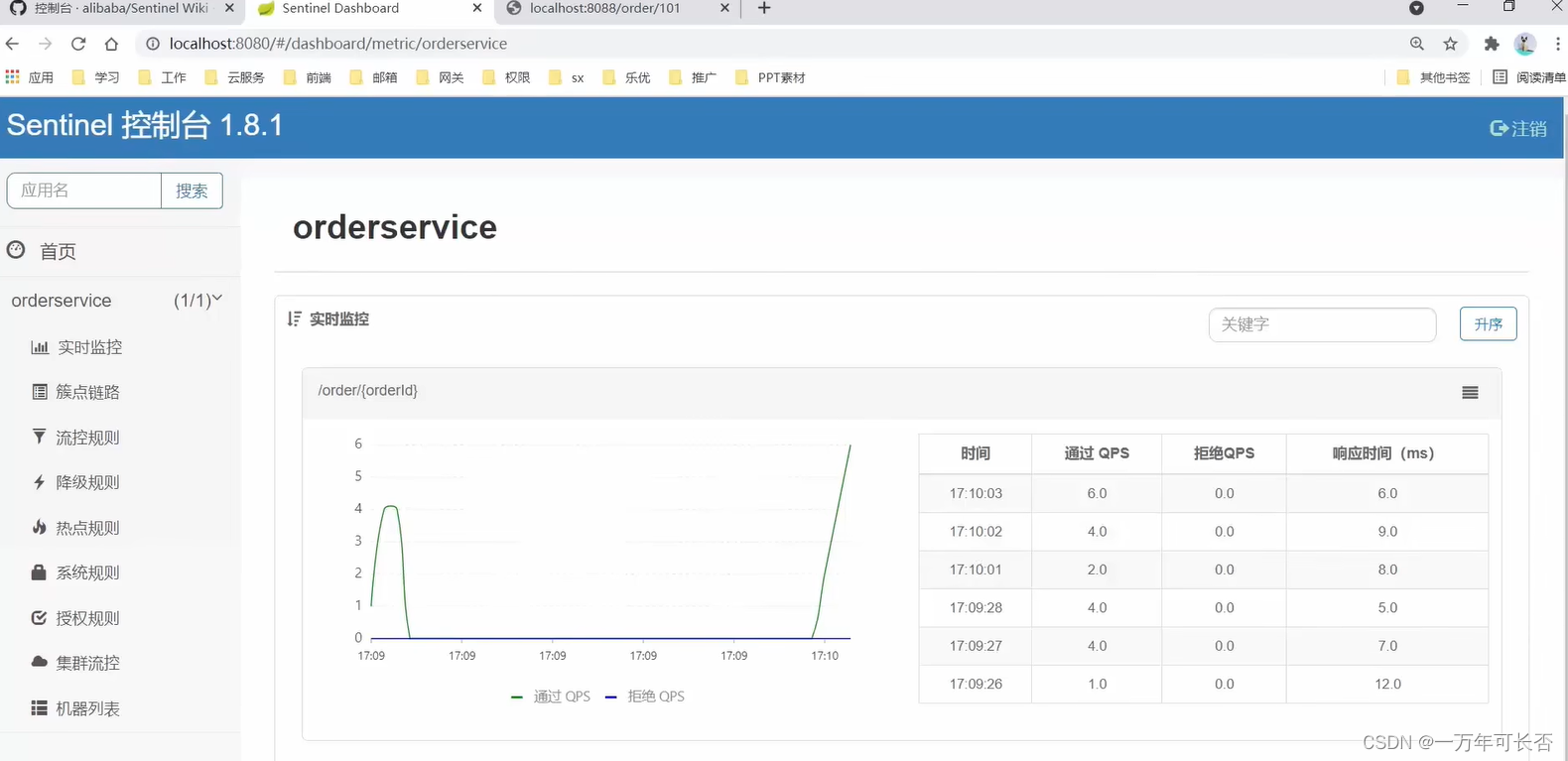Open a new browser tab

pyautogui.click(x=764, y=8)
